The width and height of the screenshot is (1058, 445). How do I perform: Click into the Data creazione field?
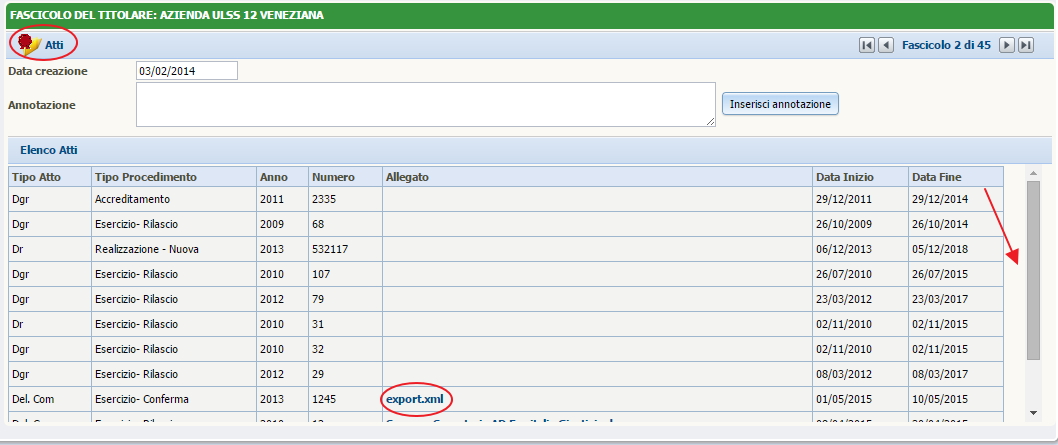click(x=186, y=71)
